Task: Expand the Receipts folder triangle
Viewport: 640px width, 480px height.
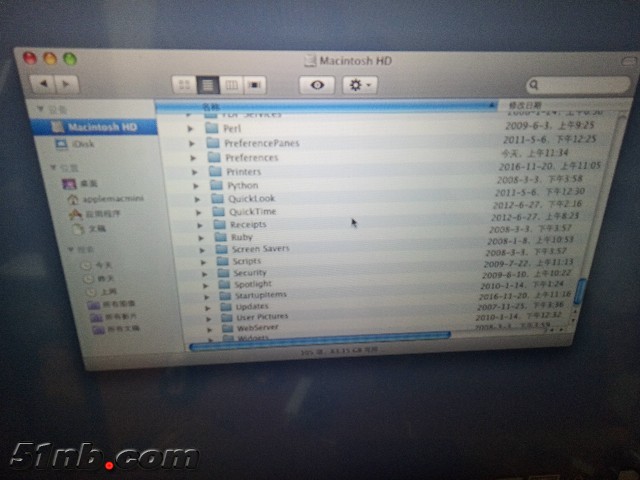Action: 200,225
